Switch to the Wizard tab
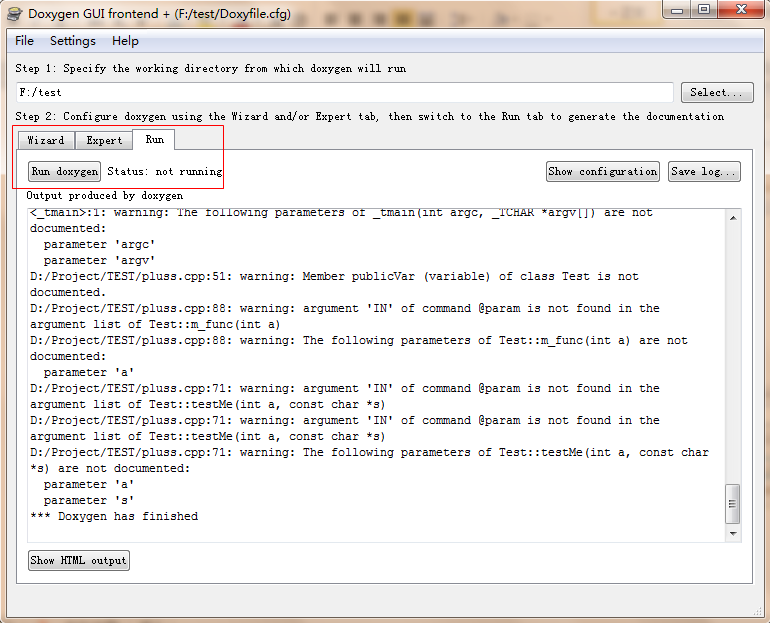The image size is (770, 623). (x=46, y=140)
